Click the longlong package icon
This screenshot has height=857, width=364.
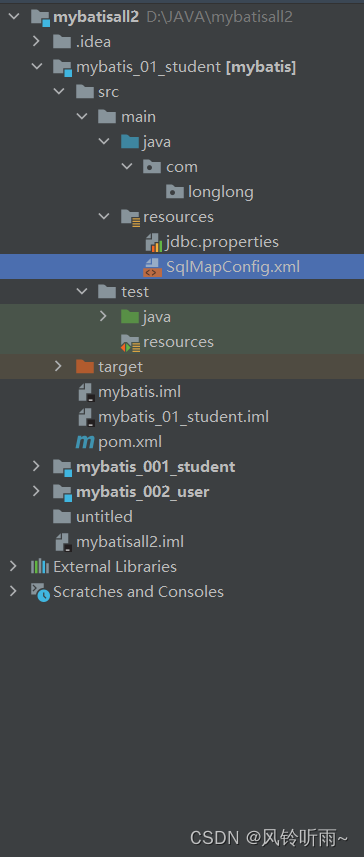[175, 191]
